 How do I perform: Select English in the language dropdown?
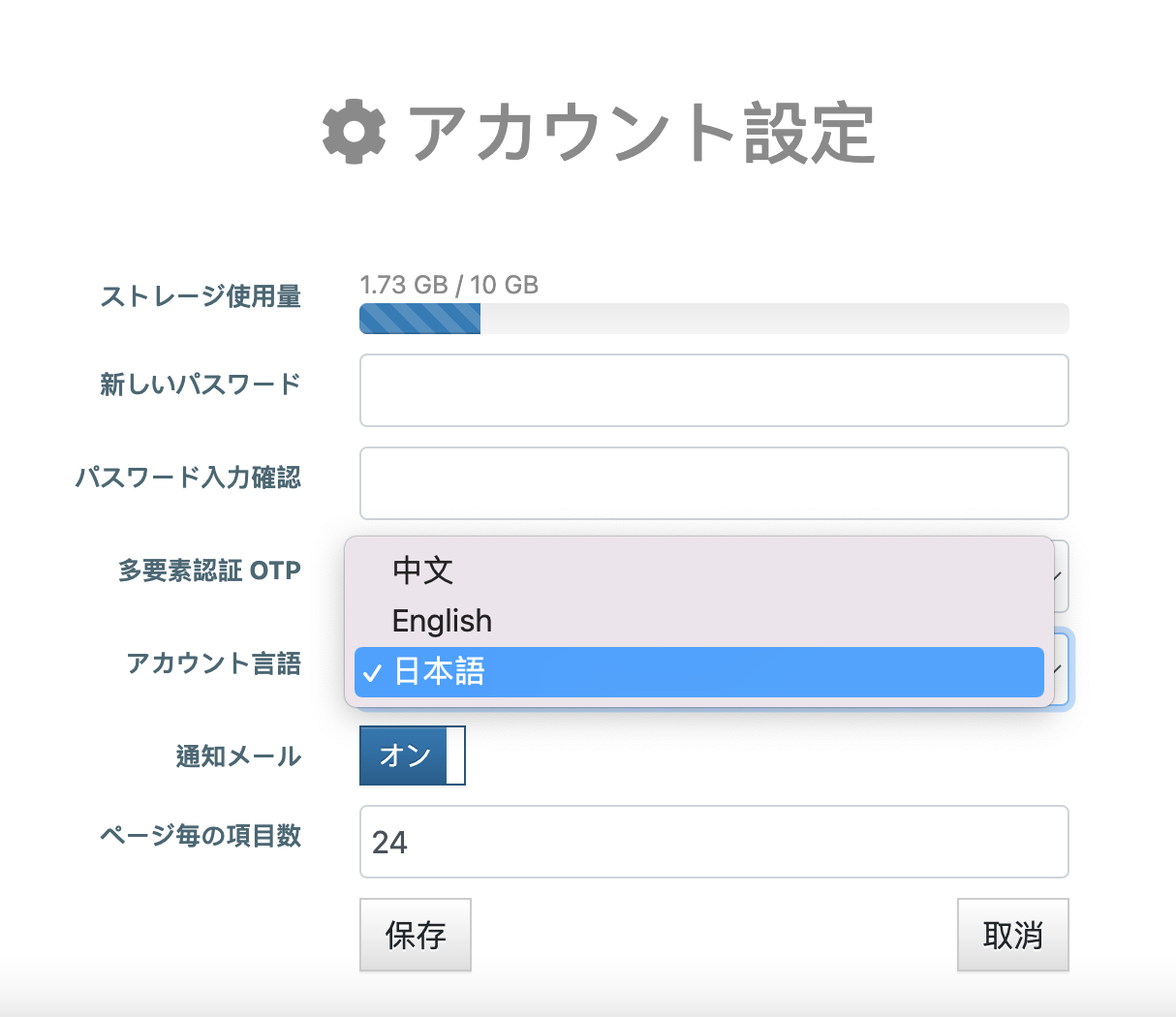click(x=442, y=621)
